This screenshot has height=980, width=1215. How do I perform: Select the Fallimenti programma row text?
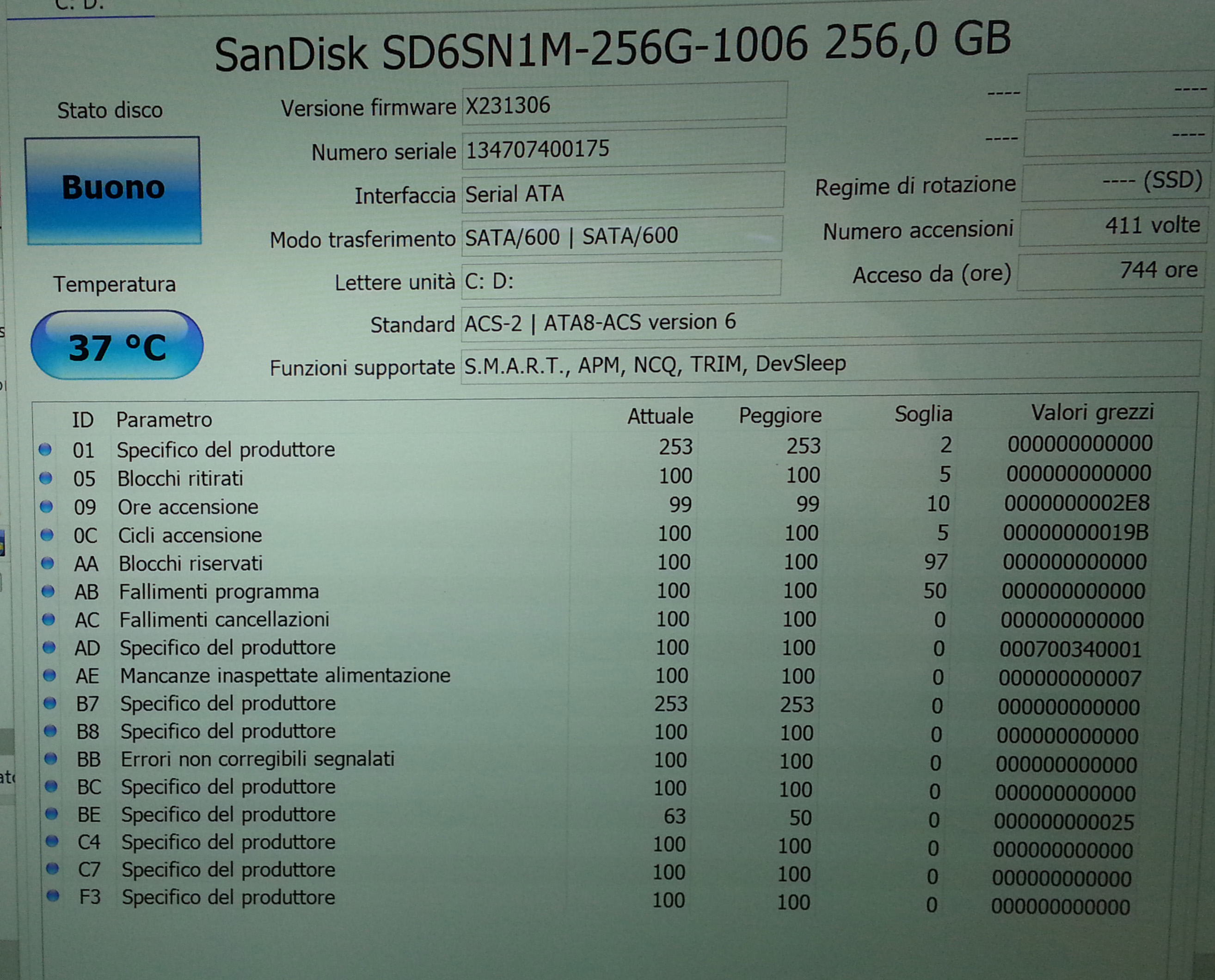(219, 592)
